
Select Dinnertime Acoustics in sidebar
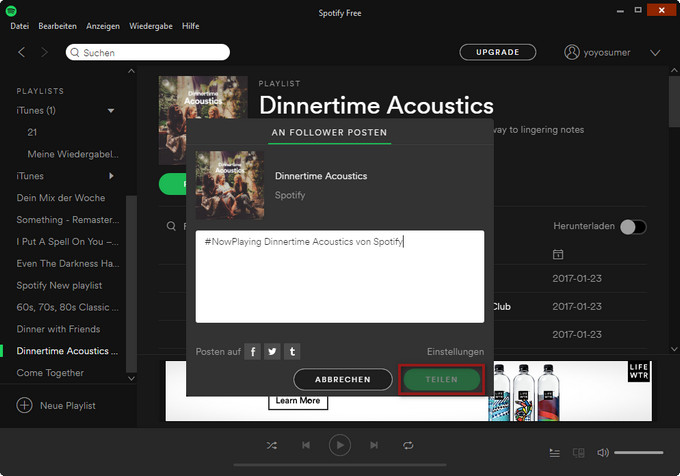click(x=67, y=351)
